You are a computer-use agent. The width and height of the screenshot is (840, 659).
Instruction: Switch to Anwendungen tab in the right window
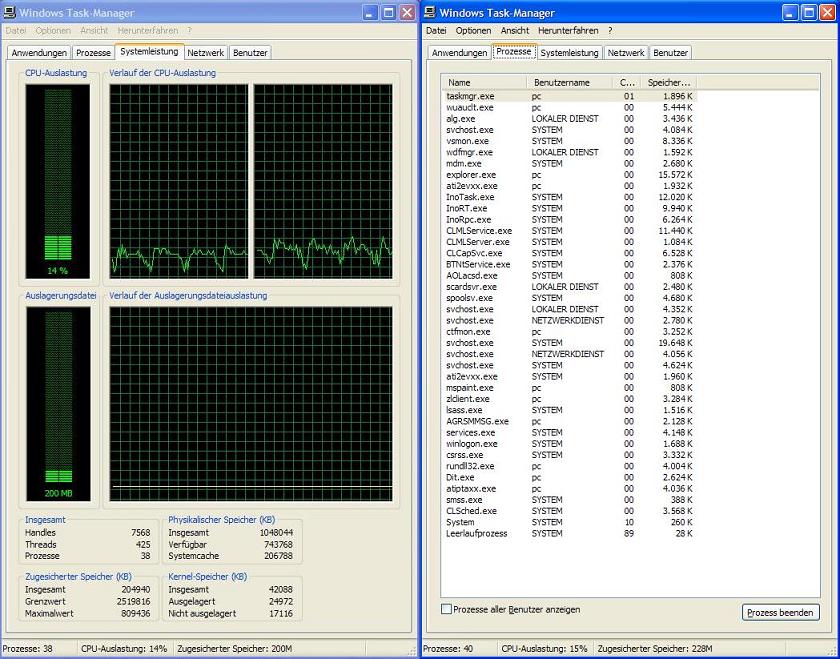click(x=460, y=53)
